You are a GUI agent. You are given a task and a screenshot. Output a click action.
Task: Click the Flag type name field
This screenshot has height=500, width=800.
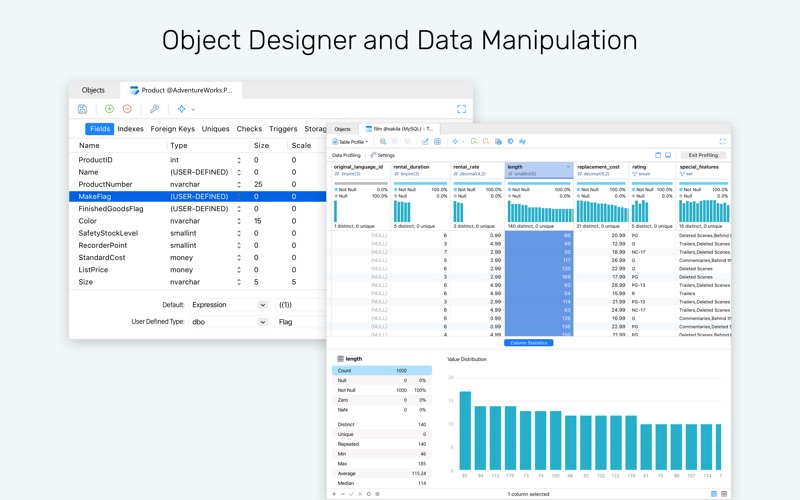click(301, 322)
